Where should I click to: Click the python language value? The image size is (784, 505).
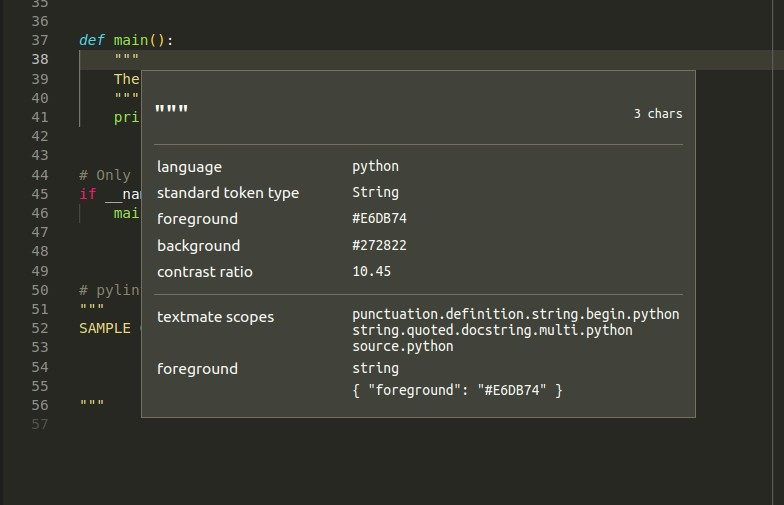click(375, 167)
